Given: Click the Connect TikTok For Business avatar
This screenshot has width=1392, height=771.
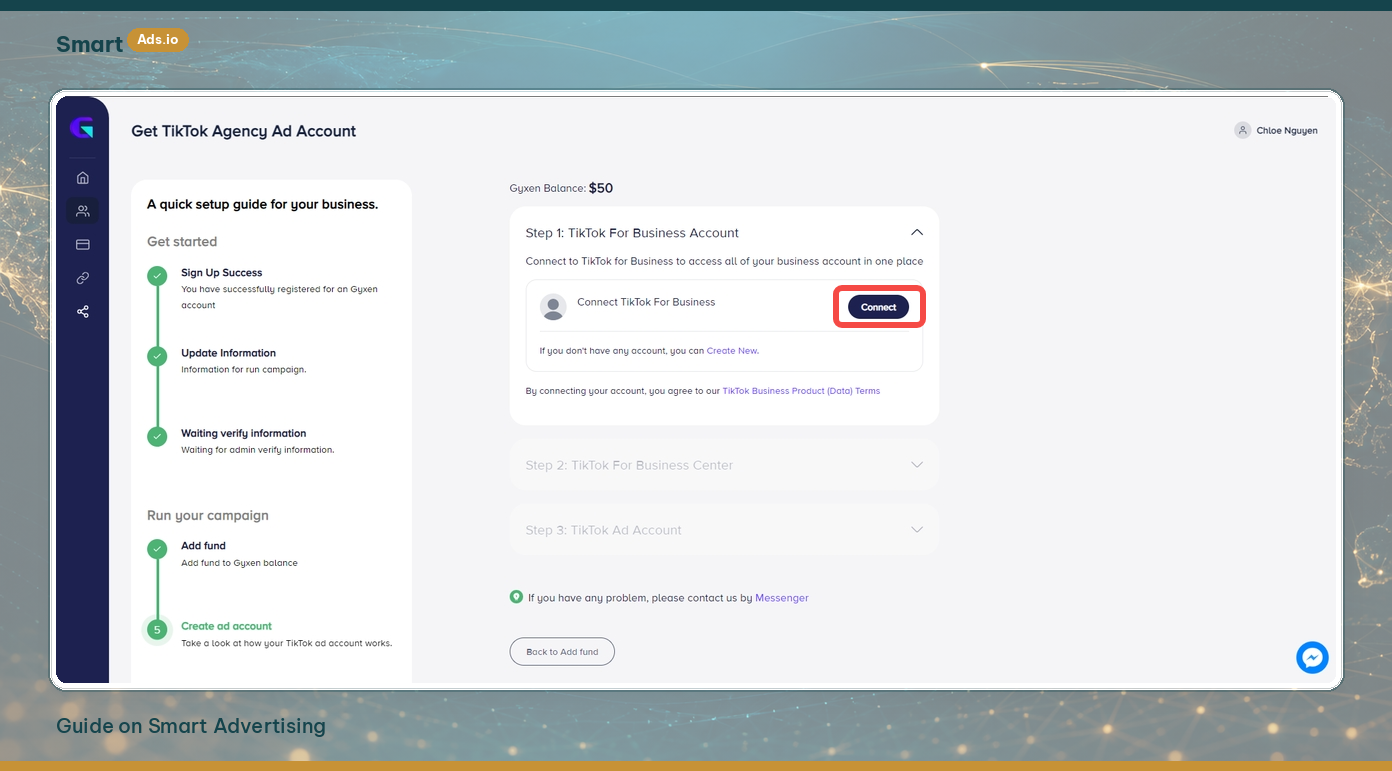Looking at the screenshot, I should [553, 307].
